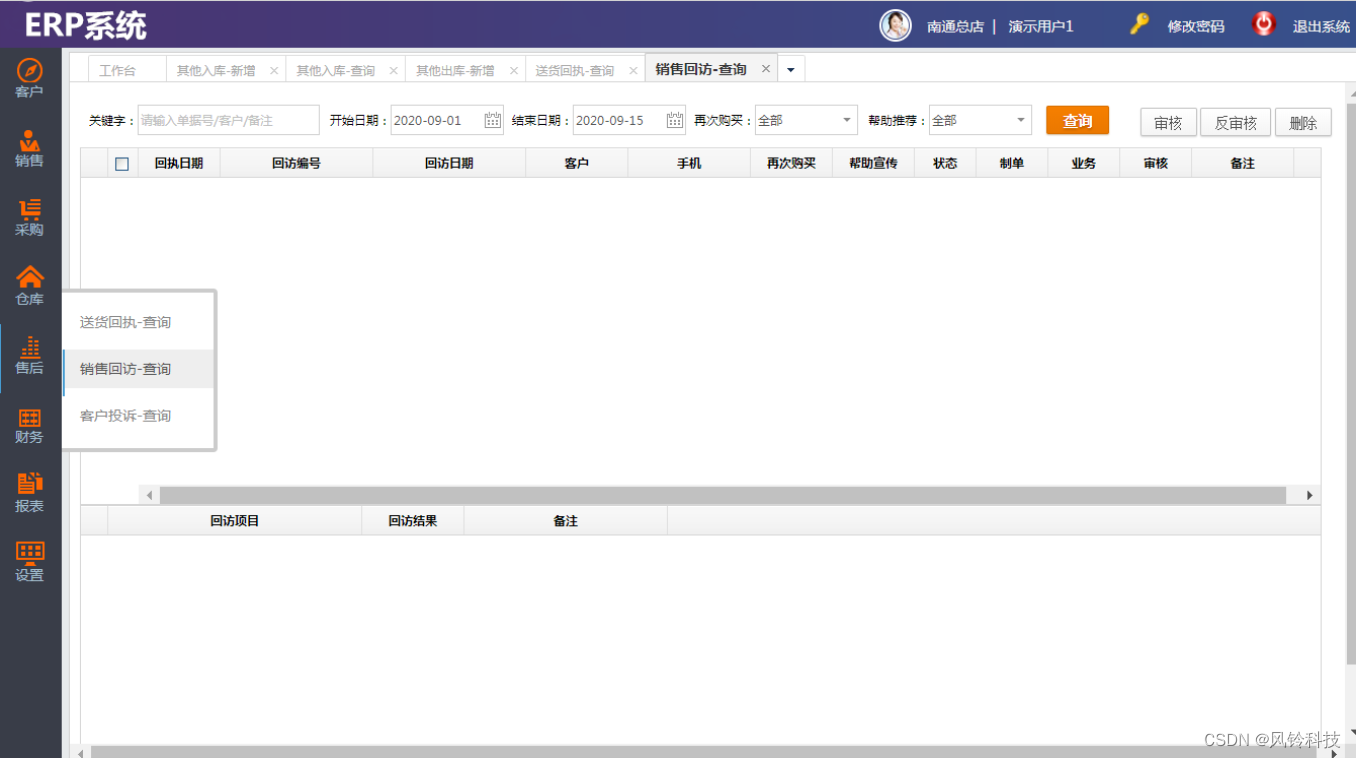
Task: Expand the 再次购买 dropdown
Action: 848,120
